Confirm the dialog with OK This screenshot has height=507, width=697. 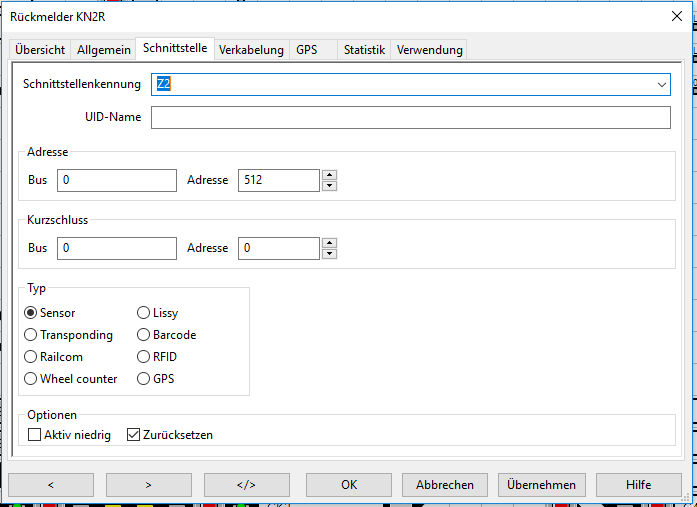pyautogui.click(x=348, y=485)
